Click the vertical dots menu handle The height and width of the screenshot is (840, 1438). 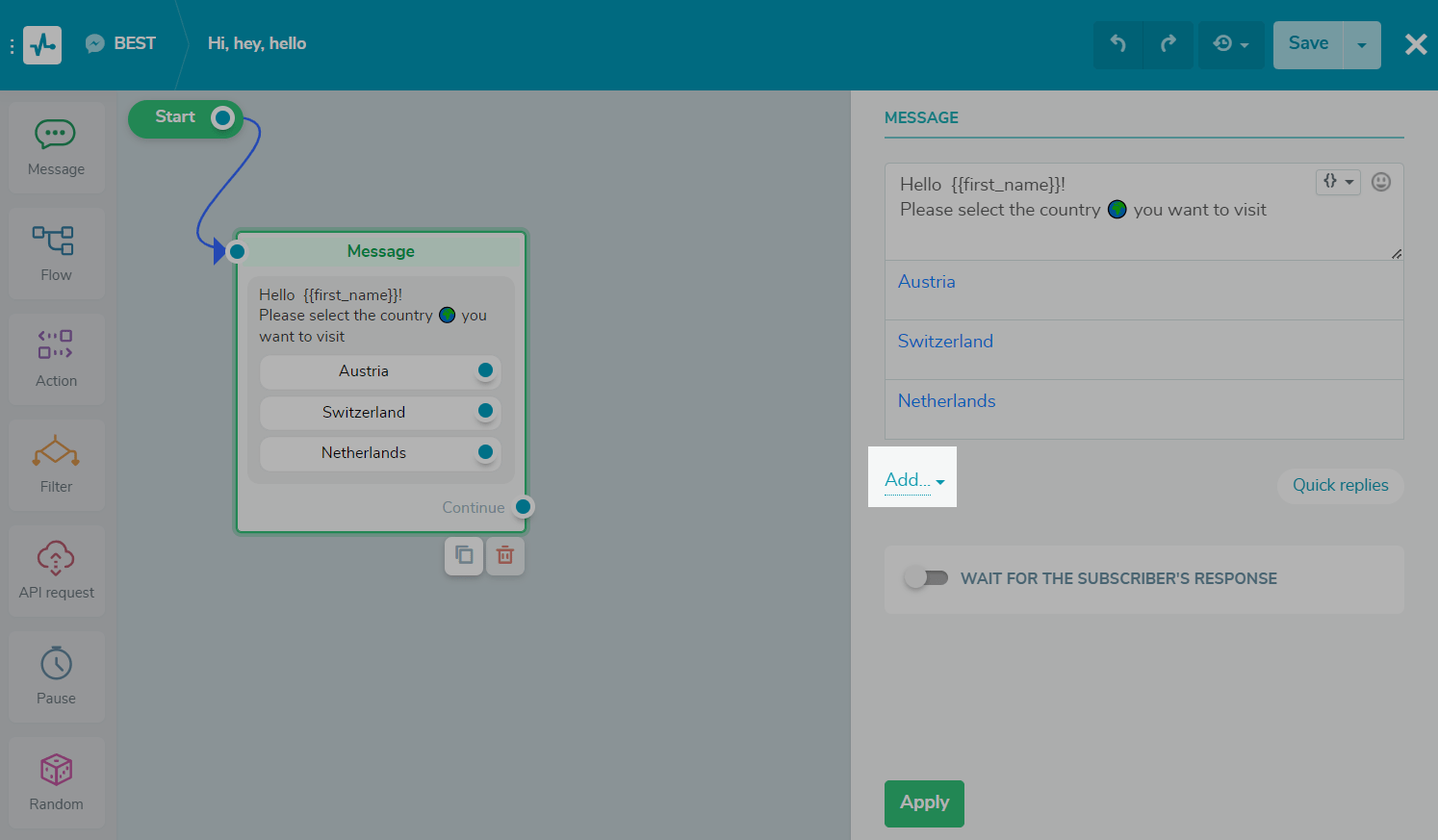pos(12,45)
